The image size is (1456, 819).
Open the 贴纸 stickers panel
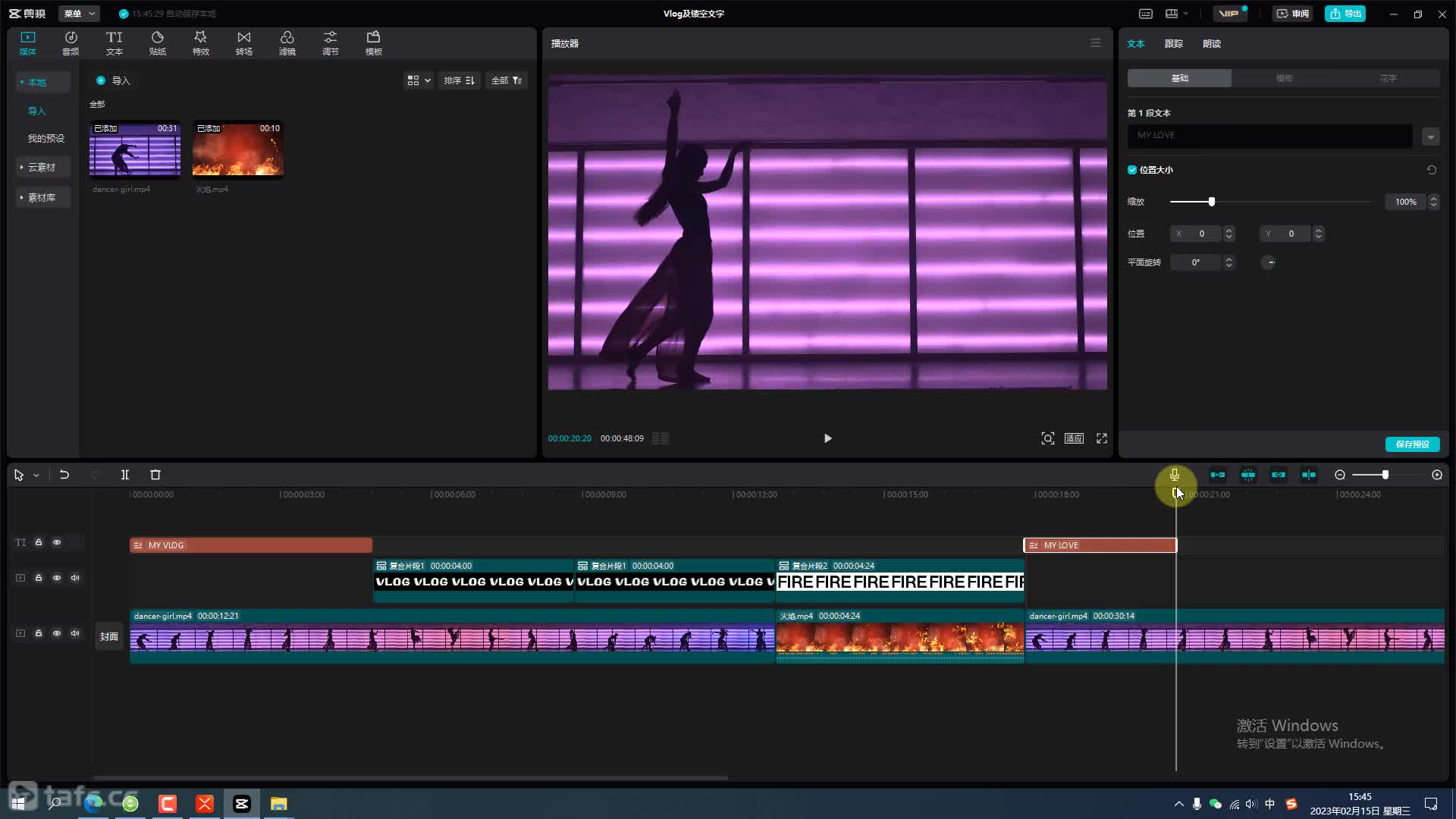[157, 43]
